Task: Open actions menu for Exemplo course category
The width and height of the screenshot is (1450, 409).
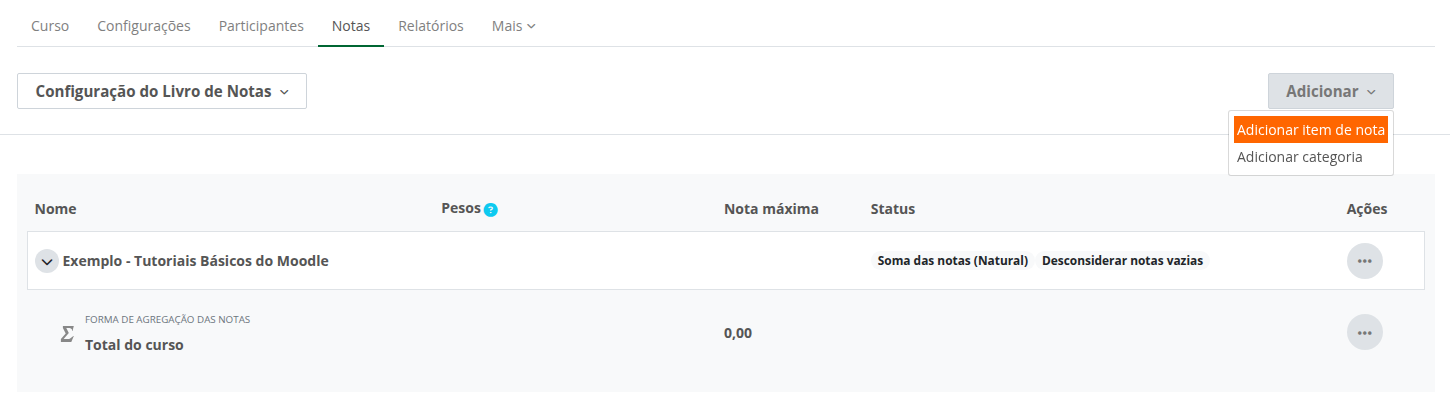Action: [1364, 261]
